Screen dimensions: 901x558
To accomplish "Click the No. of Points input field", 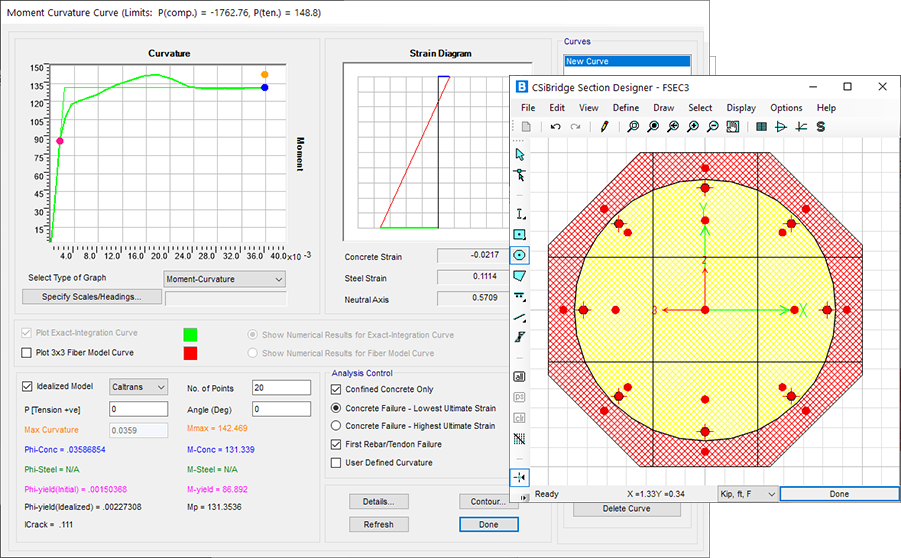I will (282, 388).
